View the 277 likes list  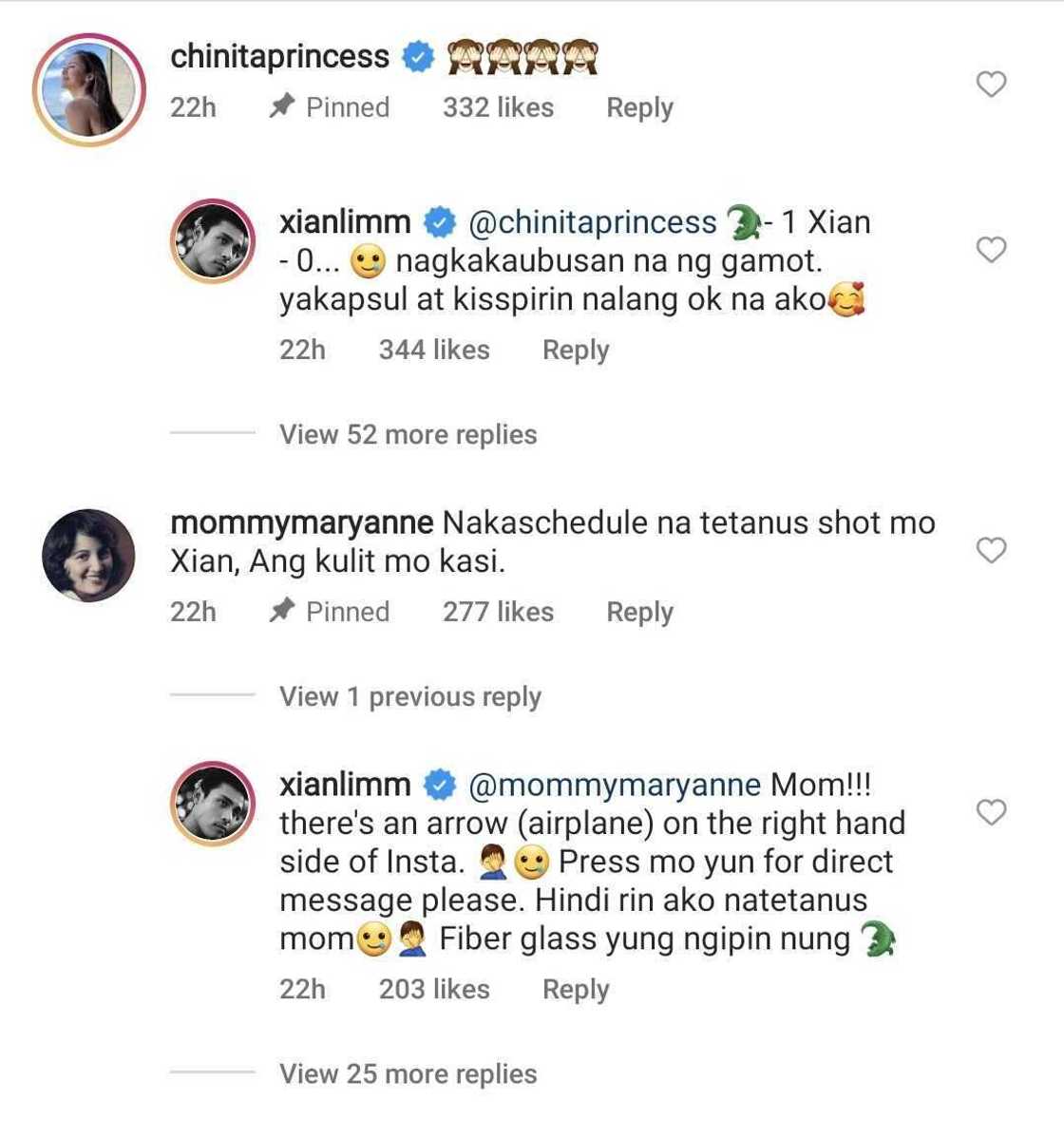(x=498, y=612)
